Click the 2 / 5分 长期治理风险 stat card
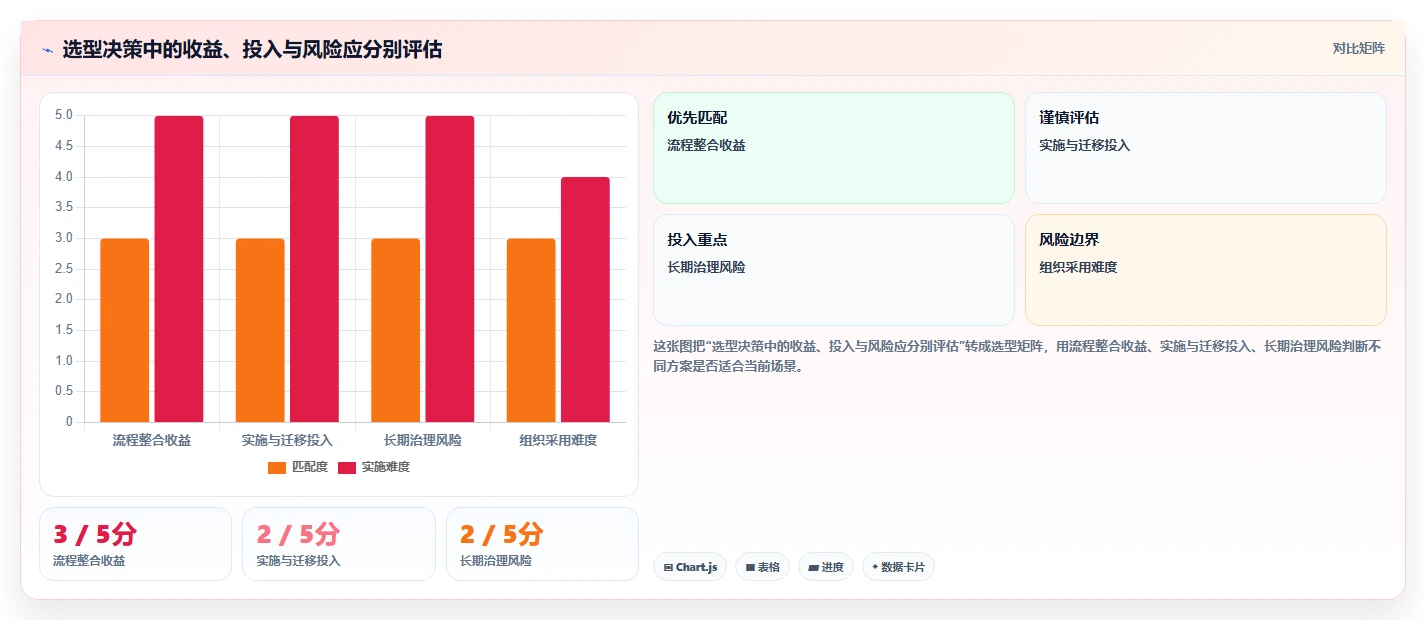This screenshot has height=620, width=1426. pos(542,544)
